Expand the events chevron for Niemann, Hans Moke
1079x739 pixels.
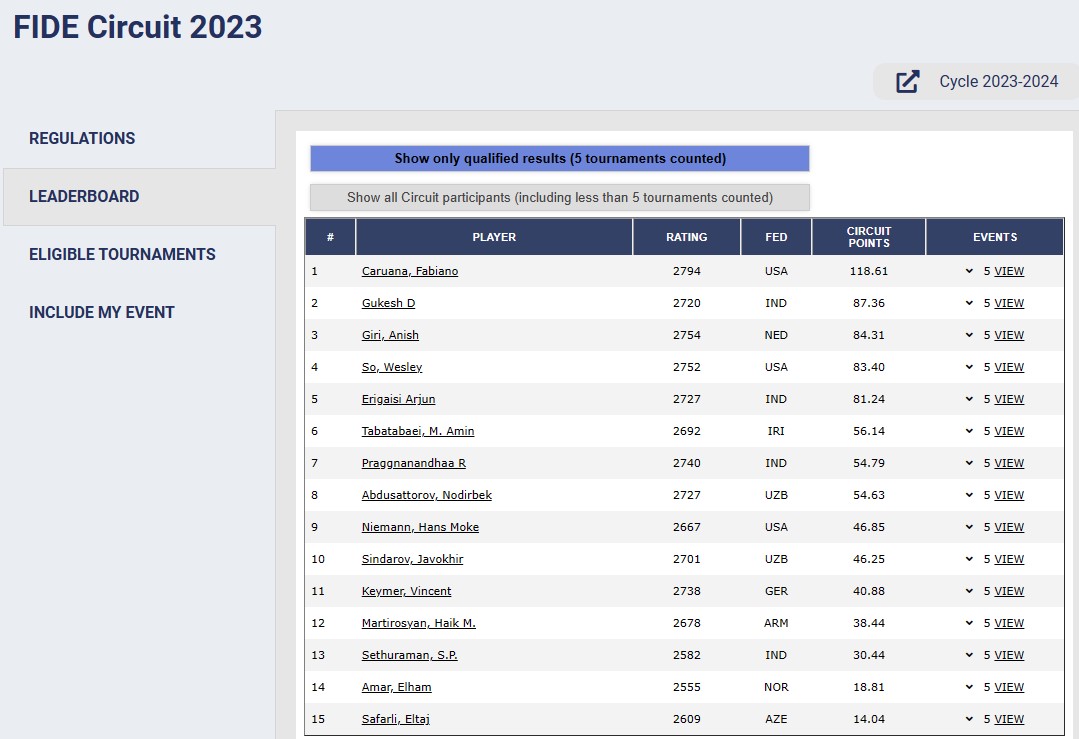pyautogui.click(x=969, y=527)
